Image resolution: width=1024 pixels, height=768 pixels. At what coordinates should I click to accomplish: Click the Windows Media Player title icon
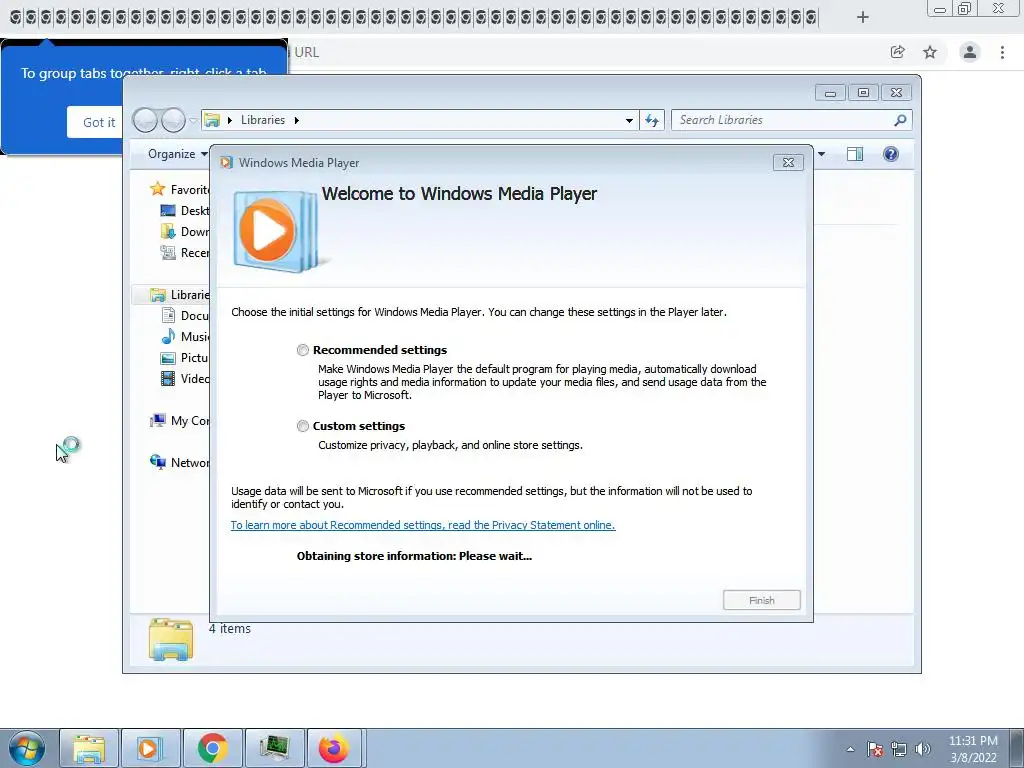(226, 163)
